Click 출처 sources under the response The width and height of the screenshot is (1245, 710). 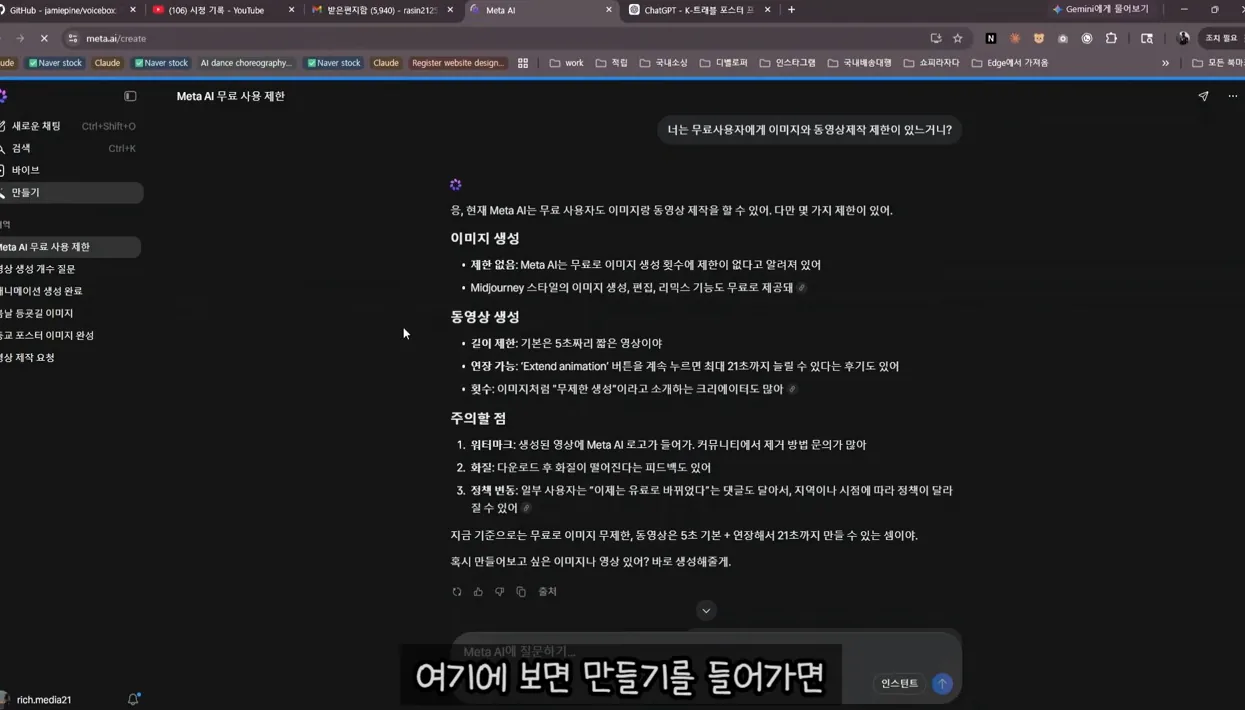(547, 592)
